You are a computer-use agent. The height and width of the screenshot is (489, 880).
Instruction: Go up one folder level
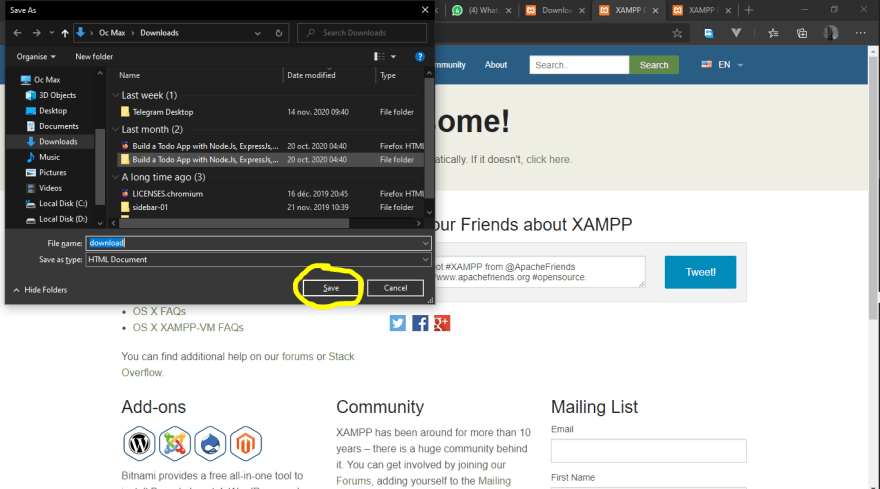65,33
